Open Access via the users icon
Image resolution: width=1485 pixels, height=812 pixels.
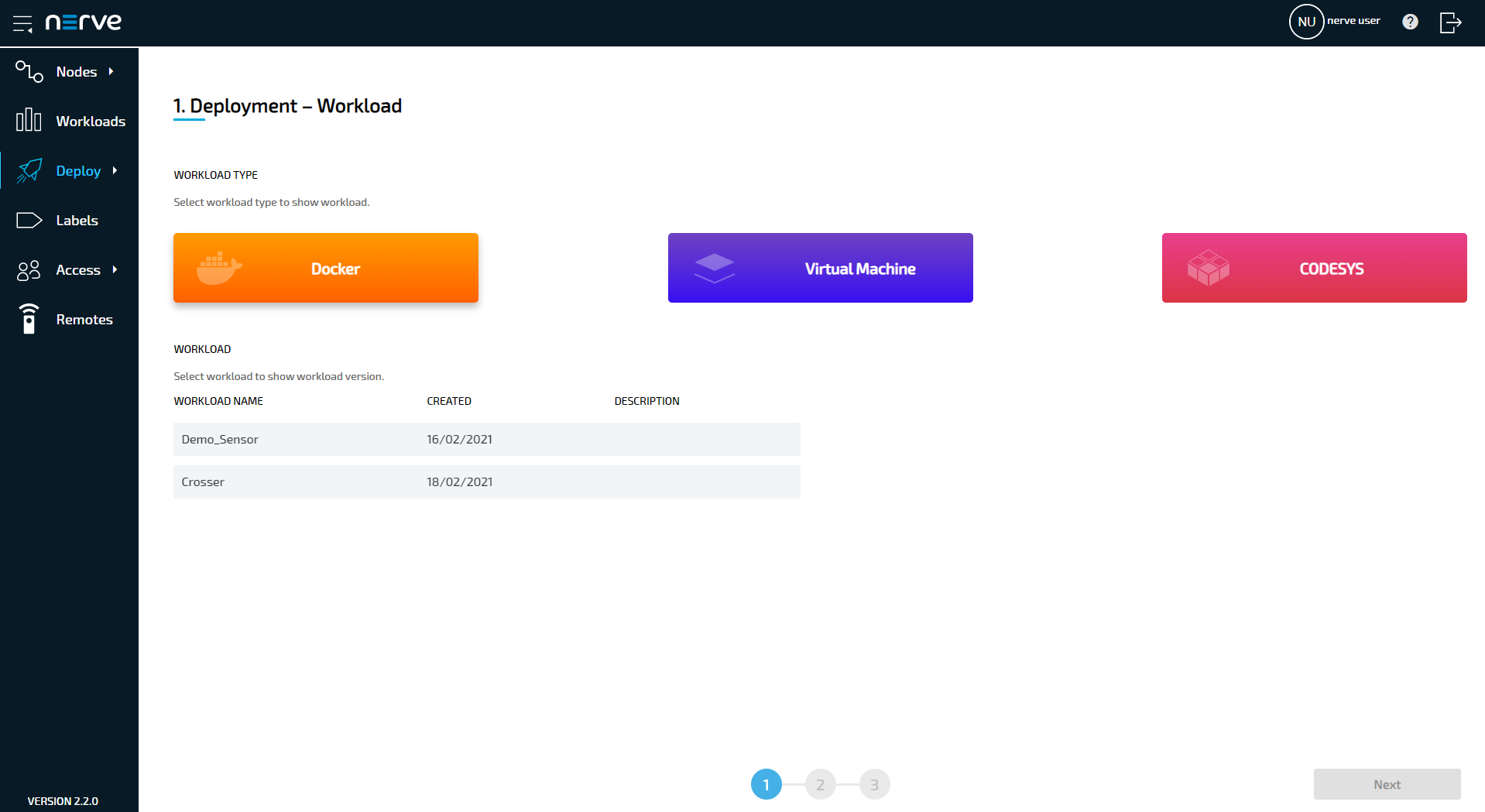[29, 269]
